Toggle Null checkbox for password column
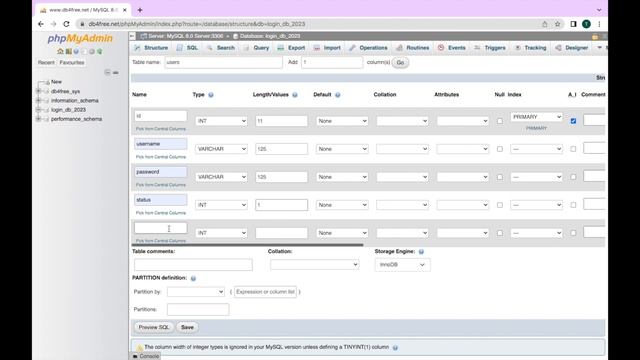640x360 pixels. (500, 177)
